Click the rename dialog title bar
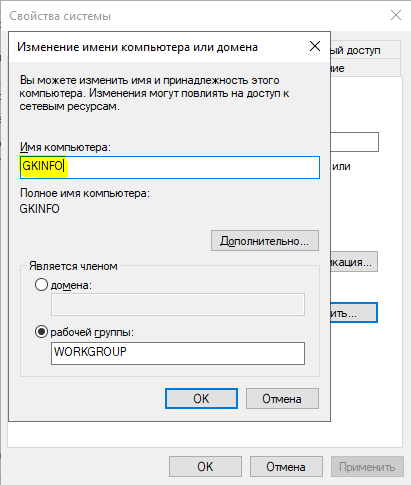 point(157,47)
